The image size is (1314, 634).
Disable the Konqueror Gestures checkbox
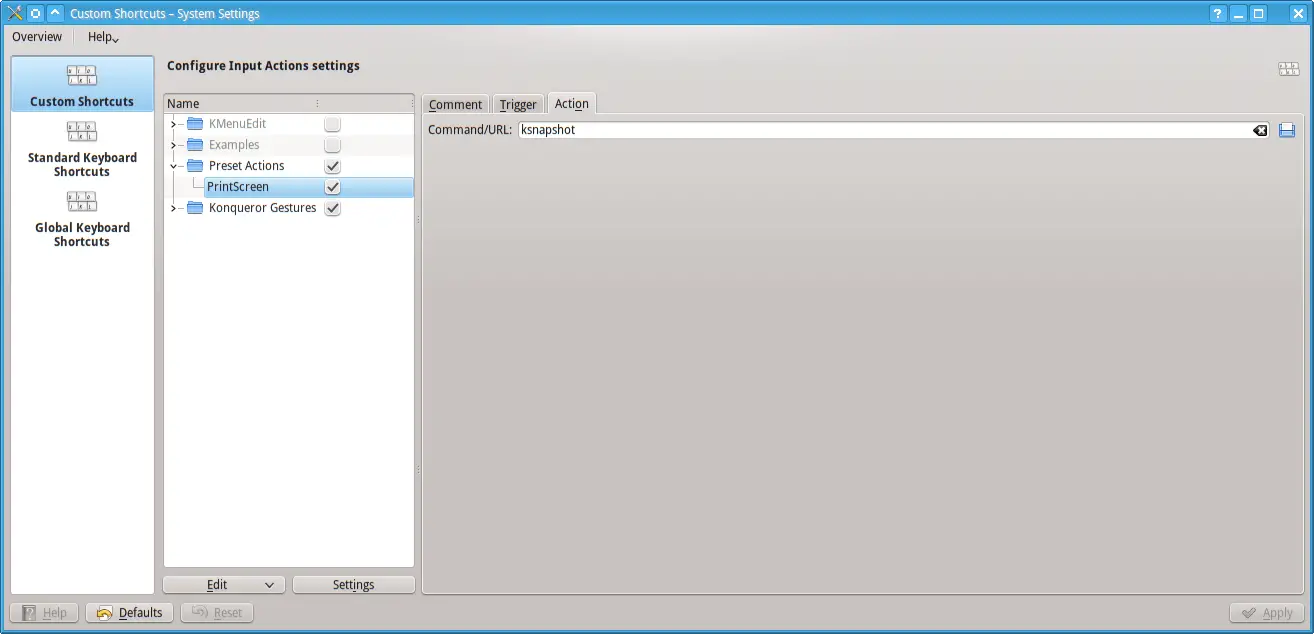pos(332,208)
